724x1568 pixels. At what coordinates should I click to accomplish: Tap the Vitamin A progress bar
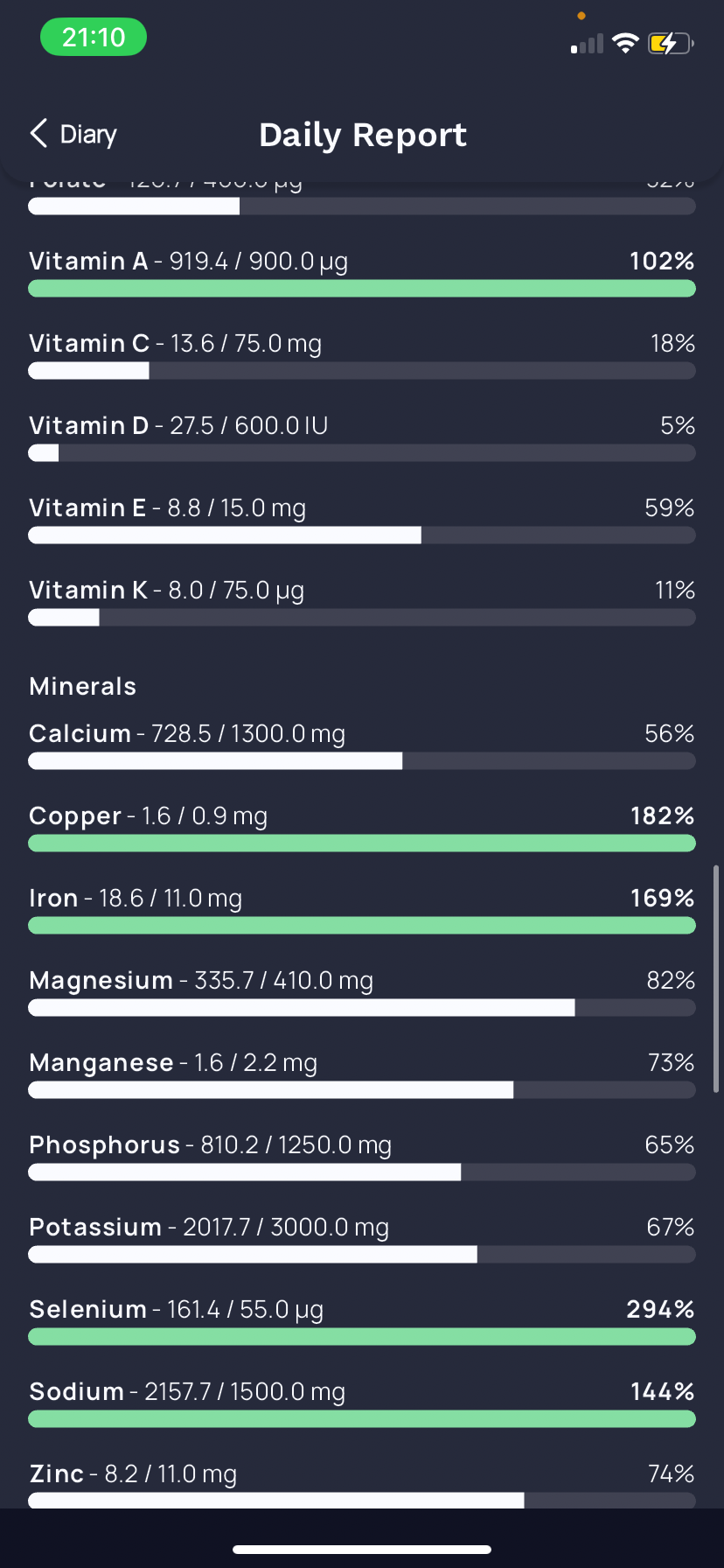[362, 289]
